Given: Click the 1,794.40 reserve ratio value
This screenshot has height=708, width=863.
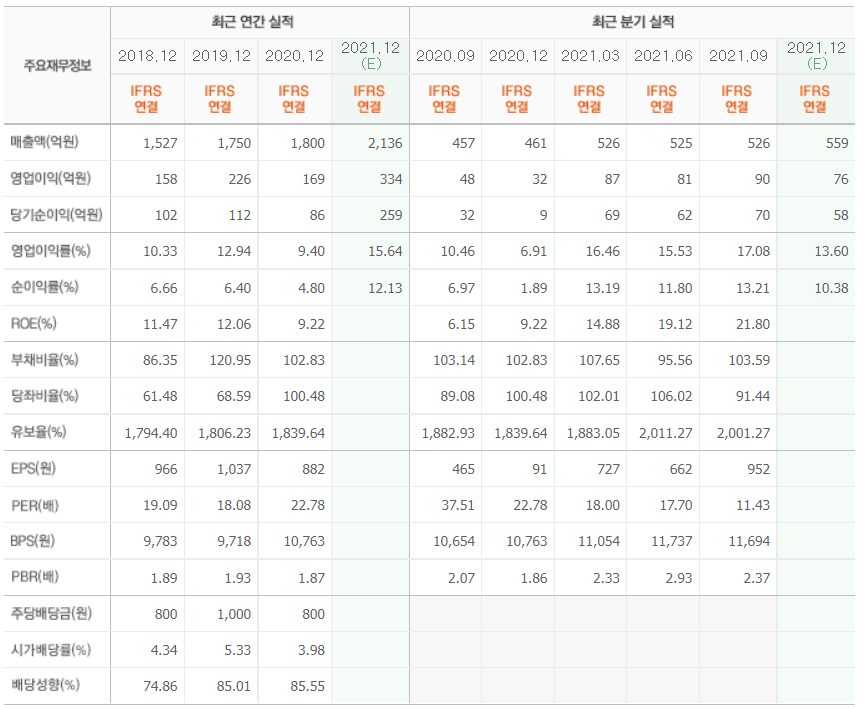Looking at the screenshot, I should [151, 434].
